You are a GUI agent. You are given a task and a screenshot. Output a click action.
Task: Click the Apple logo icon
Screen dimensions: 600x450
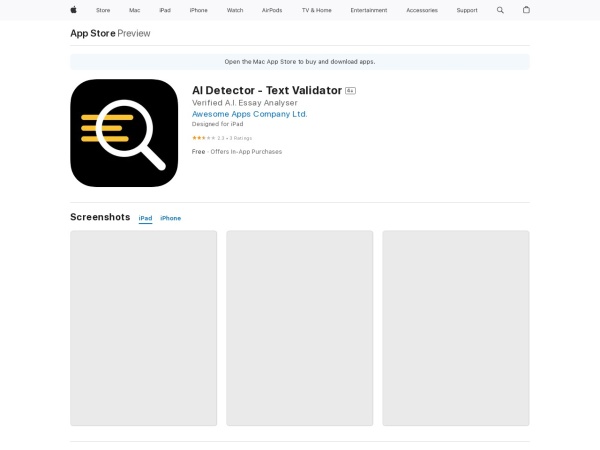[x=73, y=10]
